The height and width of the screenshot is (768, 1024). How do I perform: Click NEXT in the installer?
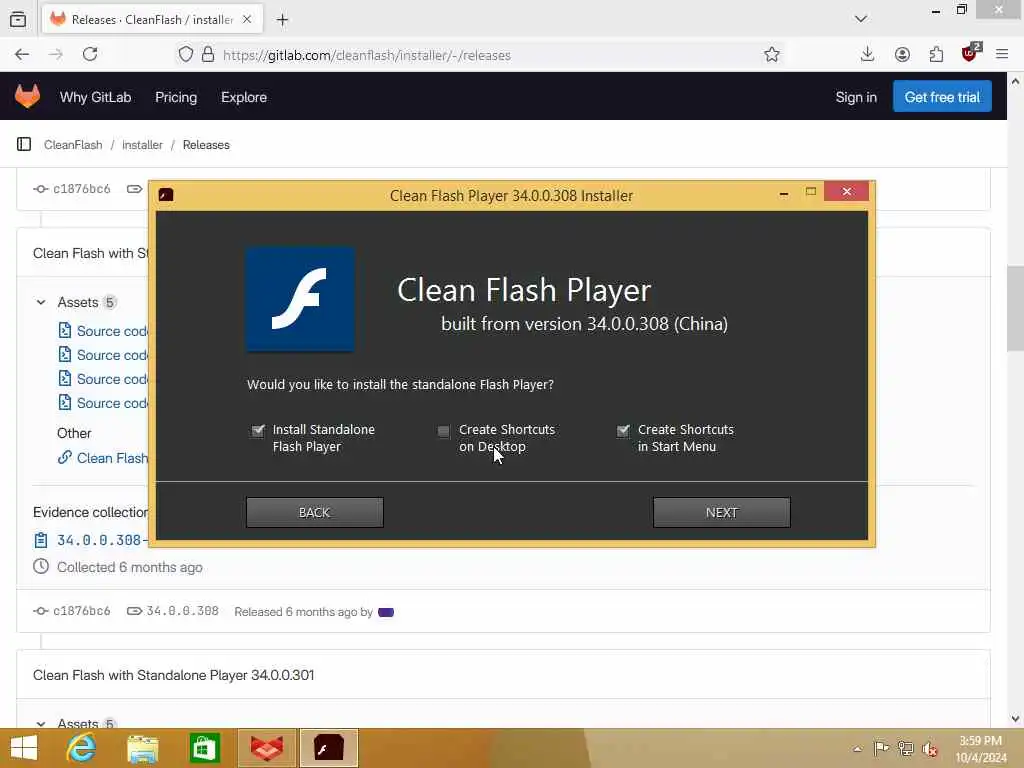(x=722, y=513)
